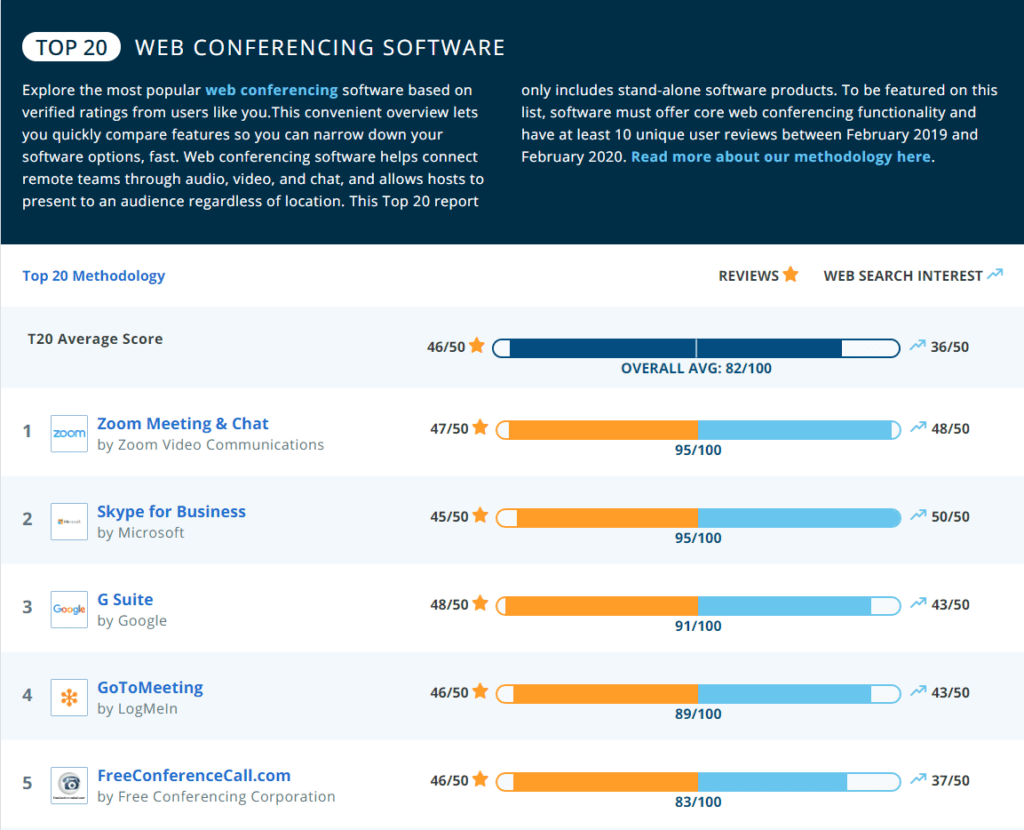
Task: Click by Microsoft vendor text
Action: pyautogui.click(x=140, y=533)
